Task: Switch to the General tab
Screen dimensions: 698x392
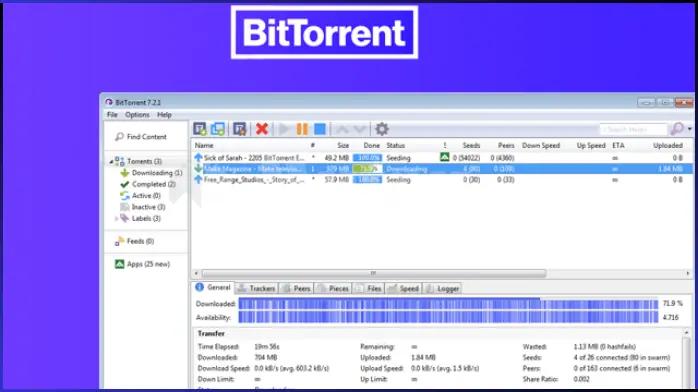Action: (213, 287)
